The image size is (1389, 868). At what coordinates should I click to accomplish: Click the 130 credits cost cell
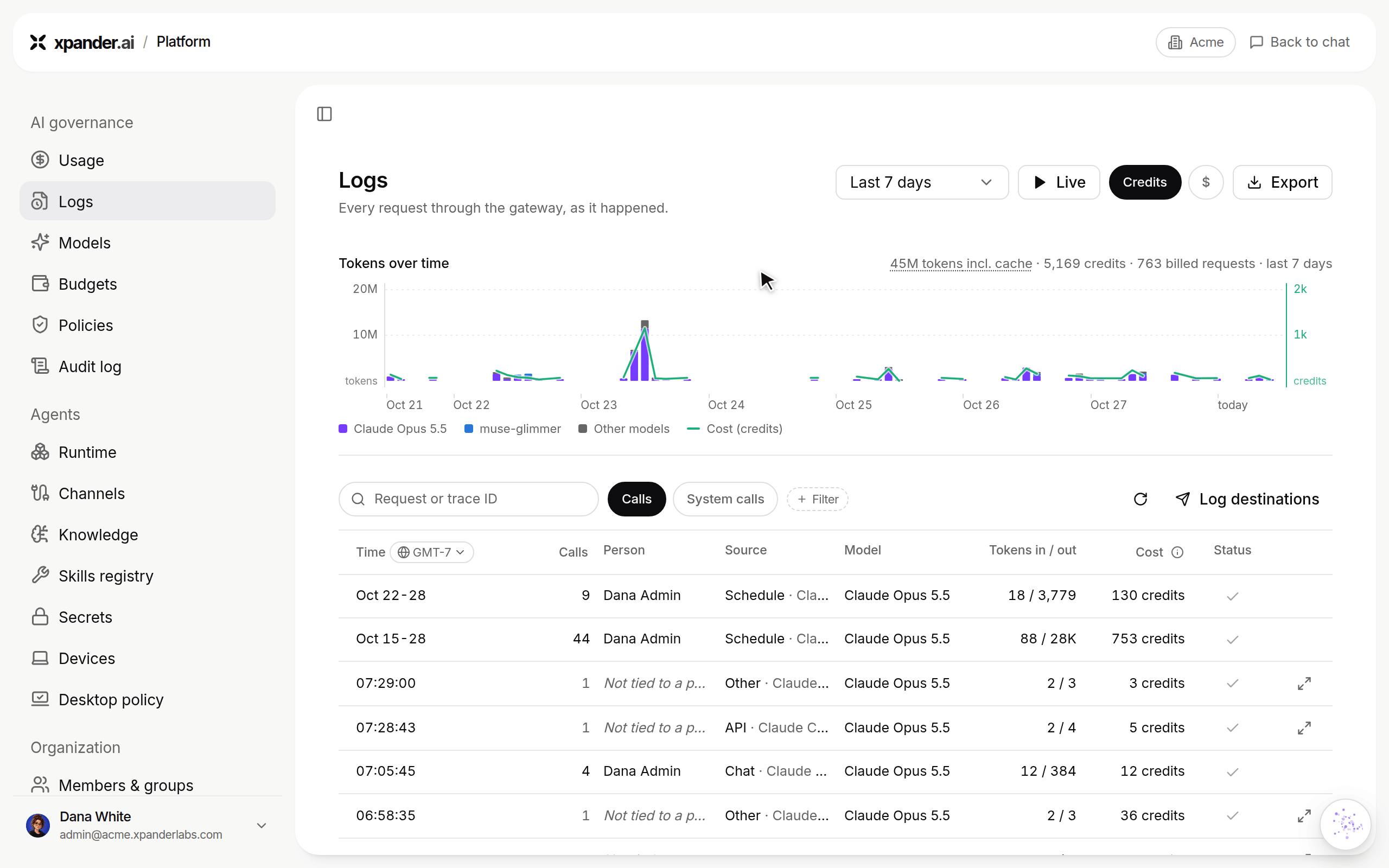1148,595
